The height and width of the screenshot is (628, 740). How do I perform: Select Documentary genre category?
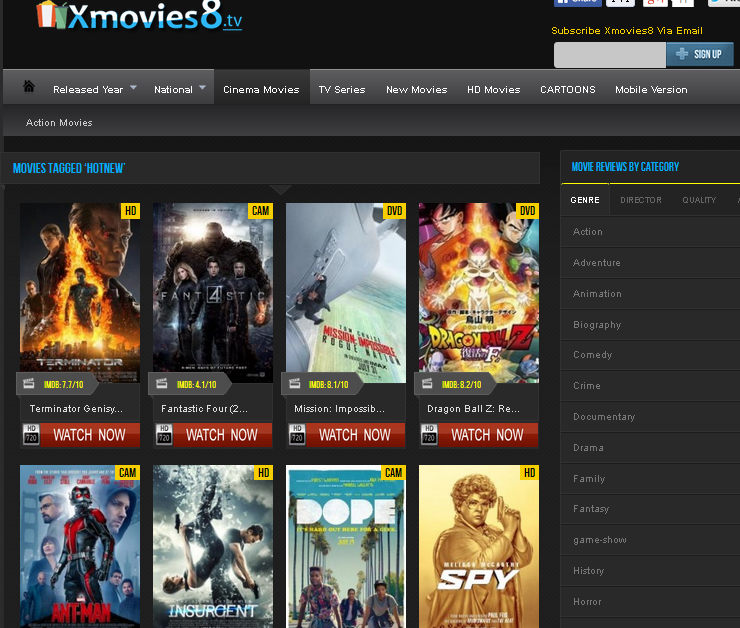click(x=604, y=417)
